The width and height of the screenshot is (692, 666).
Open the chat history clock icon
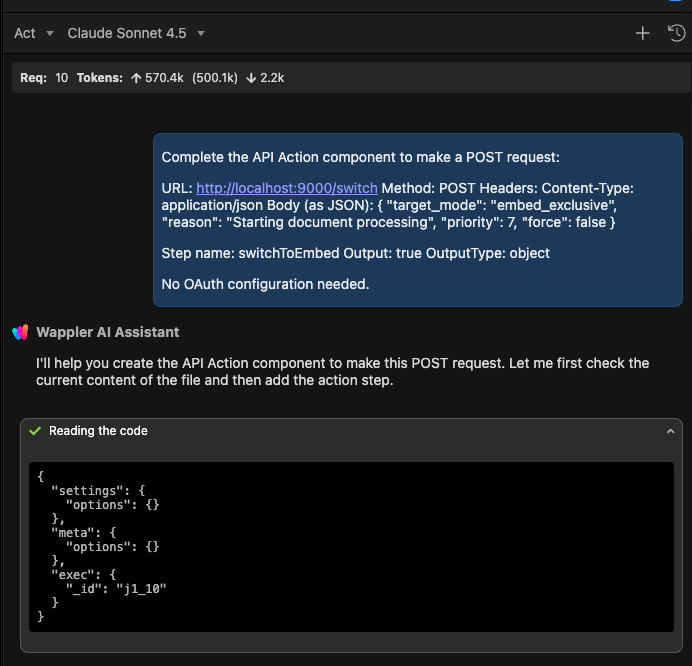676,33
